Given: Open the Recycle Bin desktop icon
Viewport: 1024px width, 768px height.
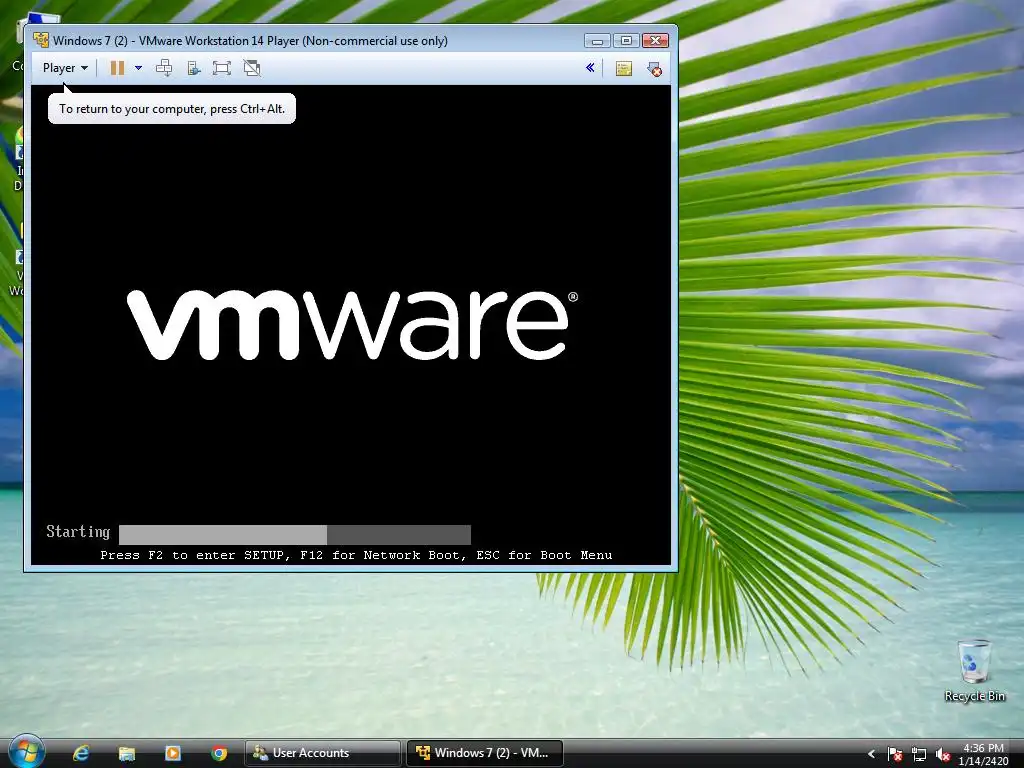Looking at the screenshot, I should pos(974,671).
